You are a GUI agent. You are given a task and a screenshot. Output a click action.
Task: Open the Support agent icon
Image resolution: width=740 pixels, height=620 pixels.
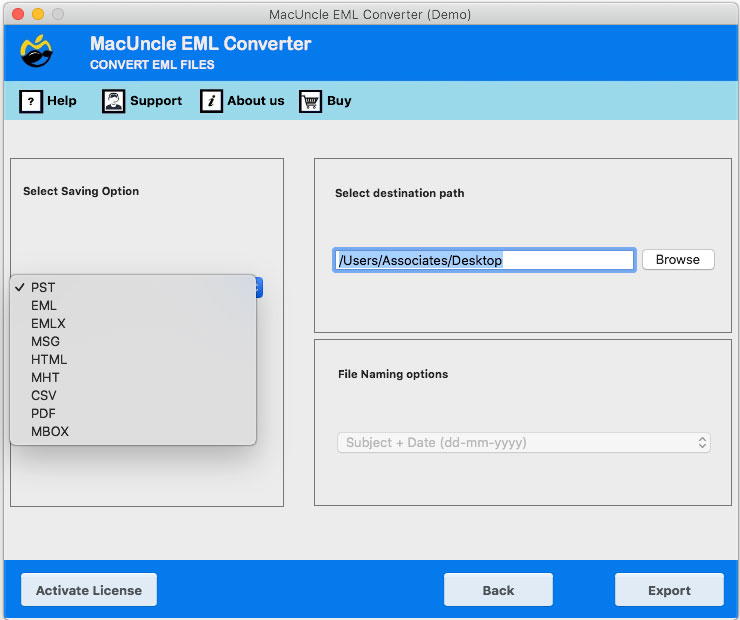(113, 101)
